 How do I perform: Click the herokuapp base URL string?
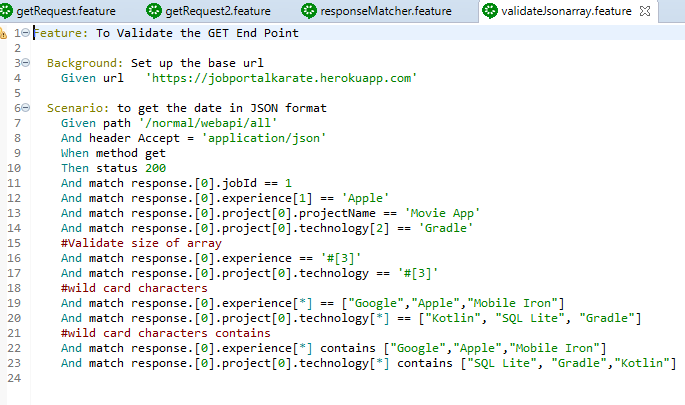[281, 78]
